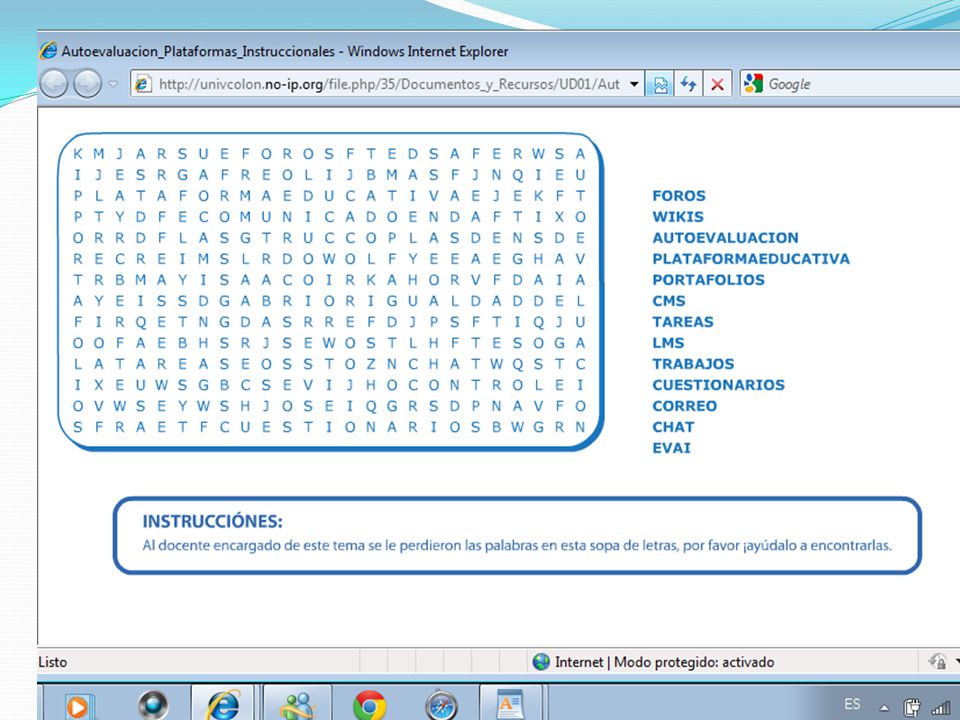Click the Google search provider icon
Viewport: 960px width, 720px height.
(x=753, y=83)
